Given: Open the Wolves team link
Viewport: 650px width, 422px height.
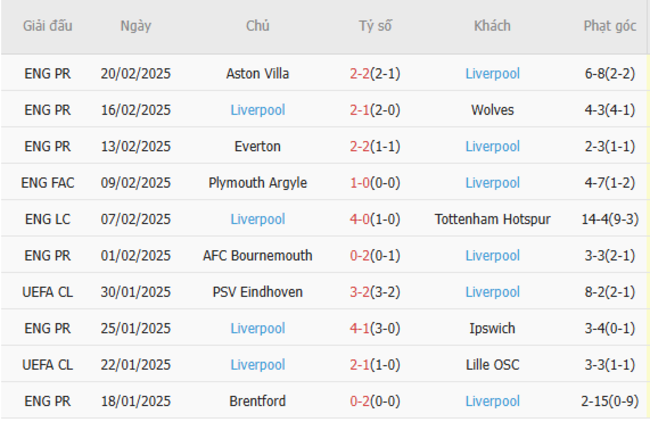Looking at the screenshot, I should click(492, 110).
